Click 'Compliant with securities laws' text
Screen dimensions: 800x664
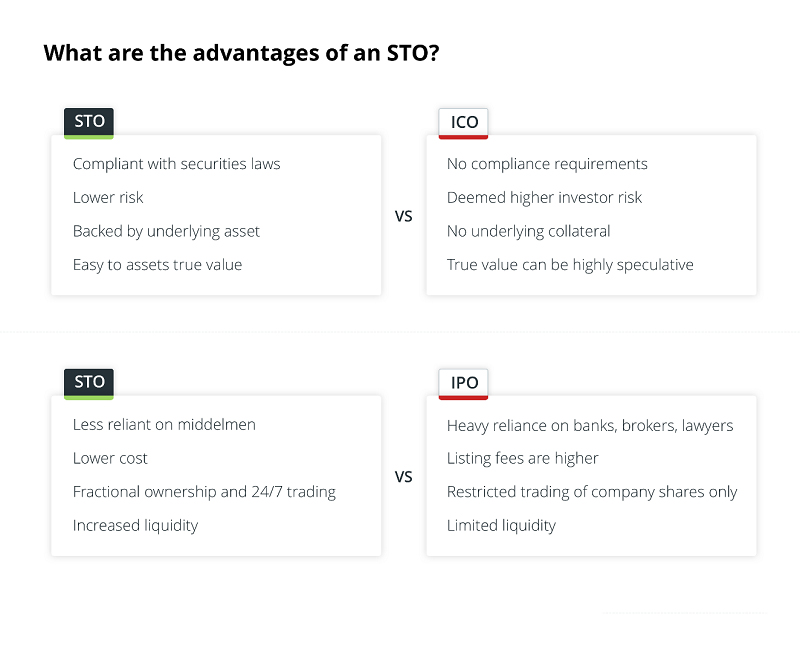[176, 164]
